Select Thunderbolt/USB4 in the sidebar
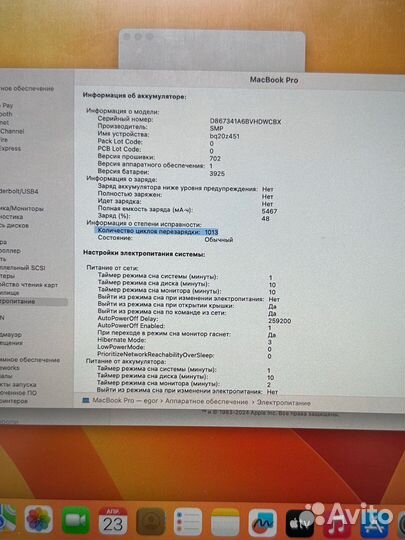Screen dimensions: 405x540 [19, 191]
